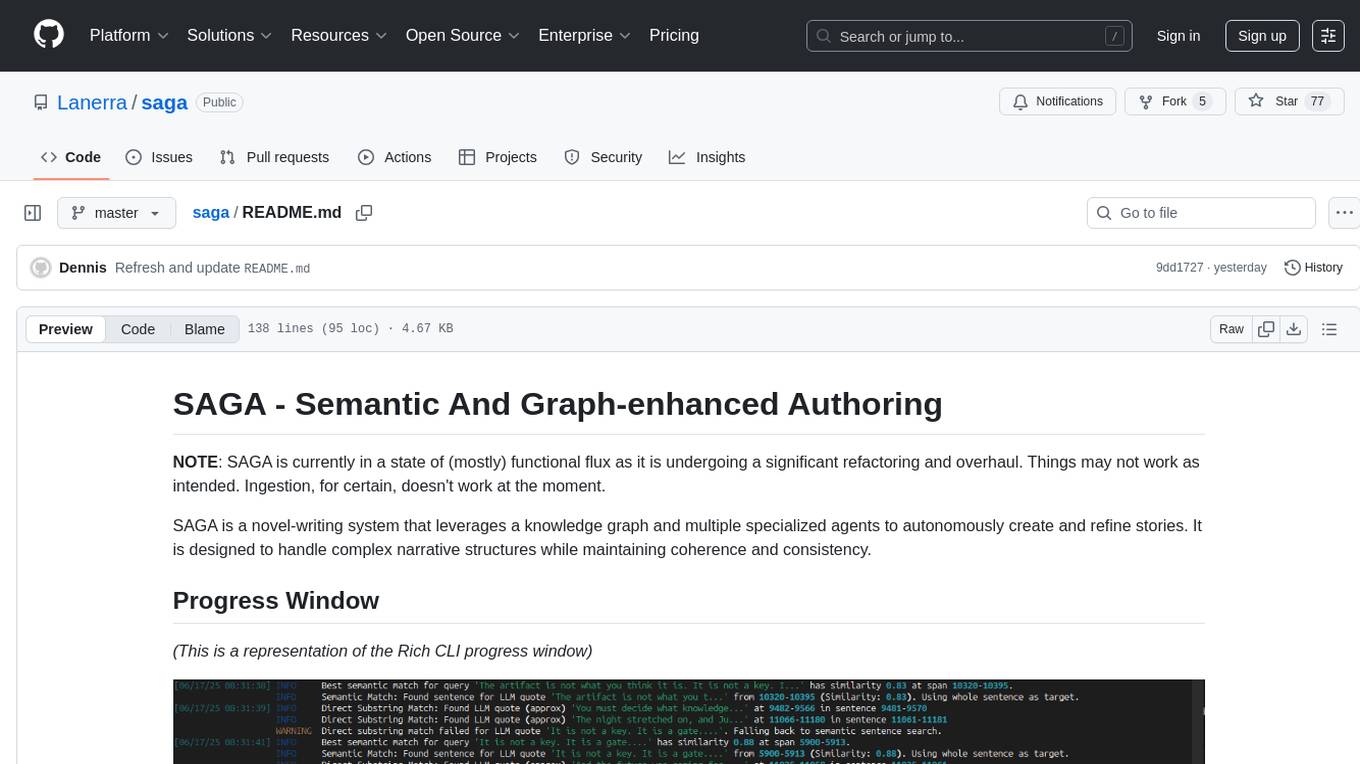Open the saga repository link

[164, 102]
